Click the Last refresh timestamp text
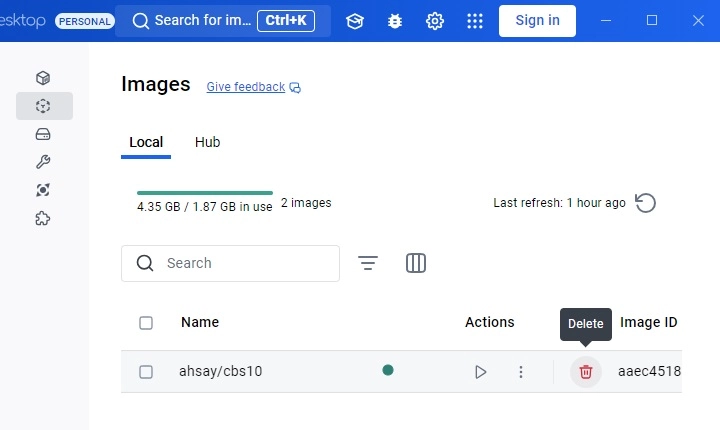720x430 pixels. click(559, 203)
